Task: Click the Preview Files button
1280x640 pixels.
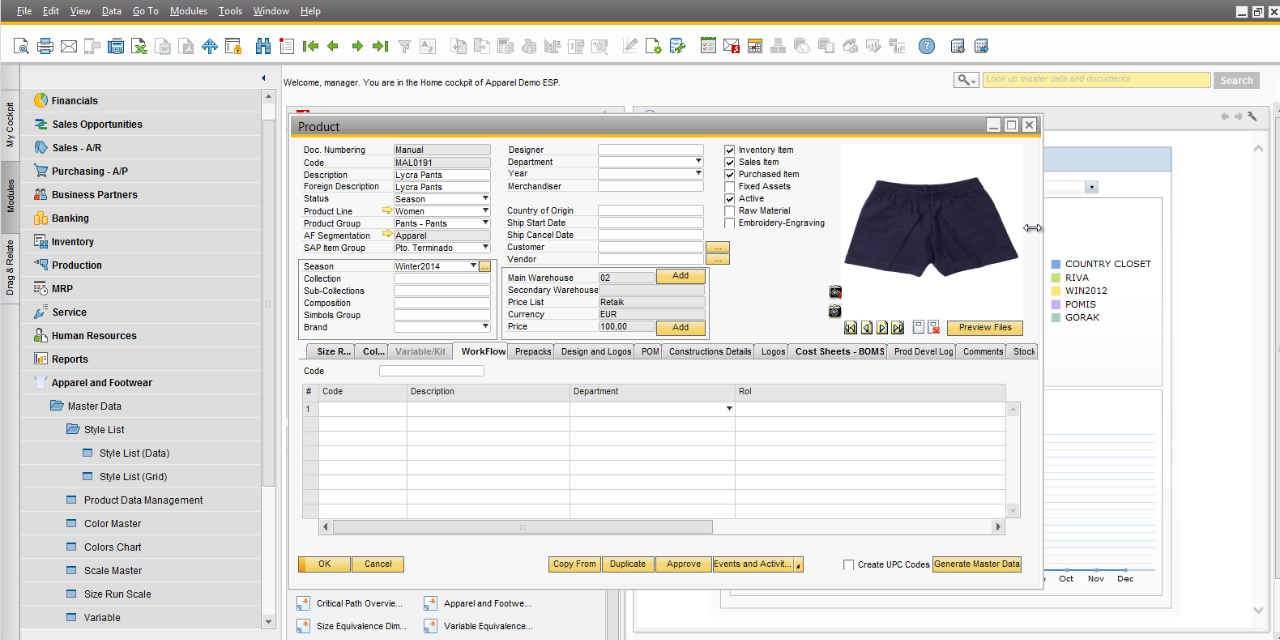Action: [x=985, y=328]
